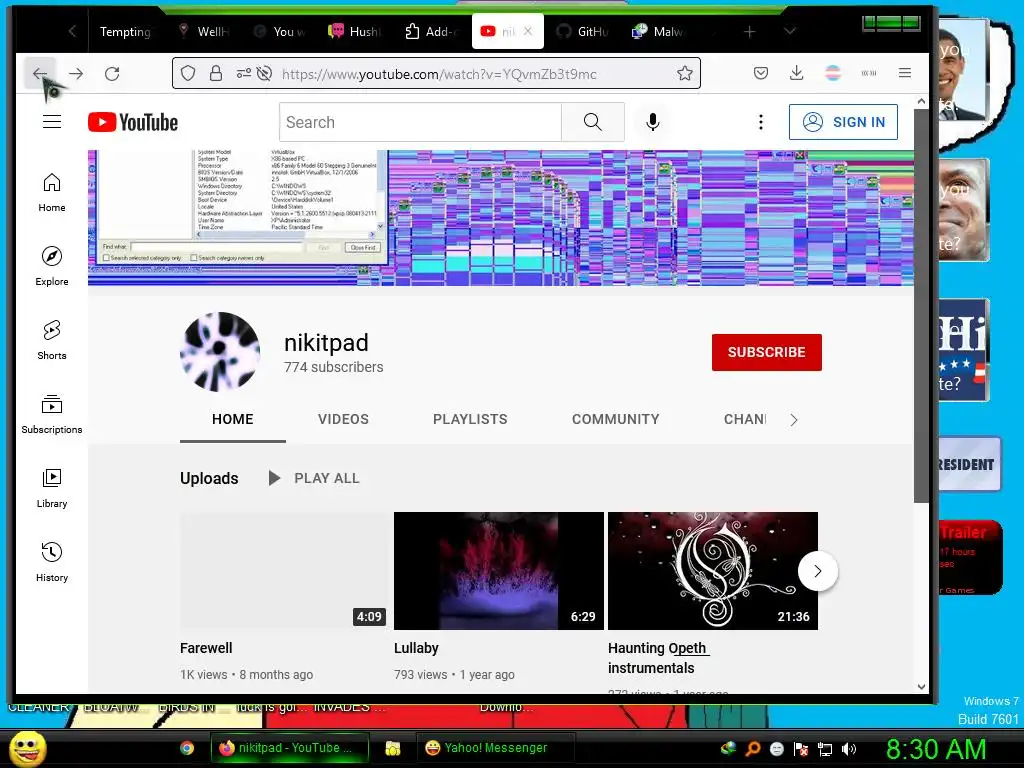
Task: Go back using the browser back arrow
Action: pos(40,73)
